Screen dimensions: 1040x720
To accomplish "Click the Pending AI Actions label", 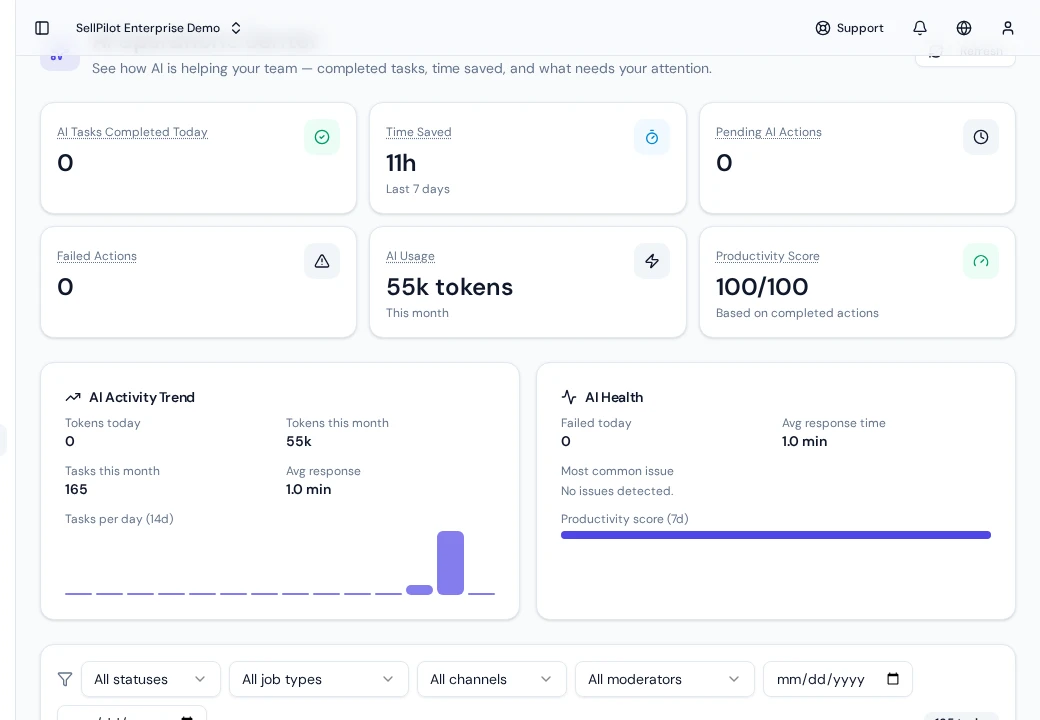I will 769,132.
